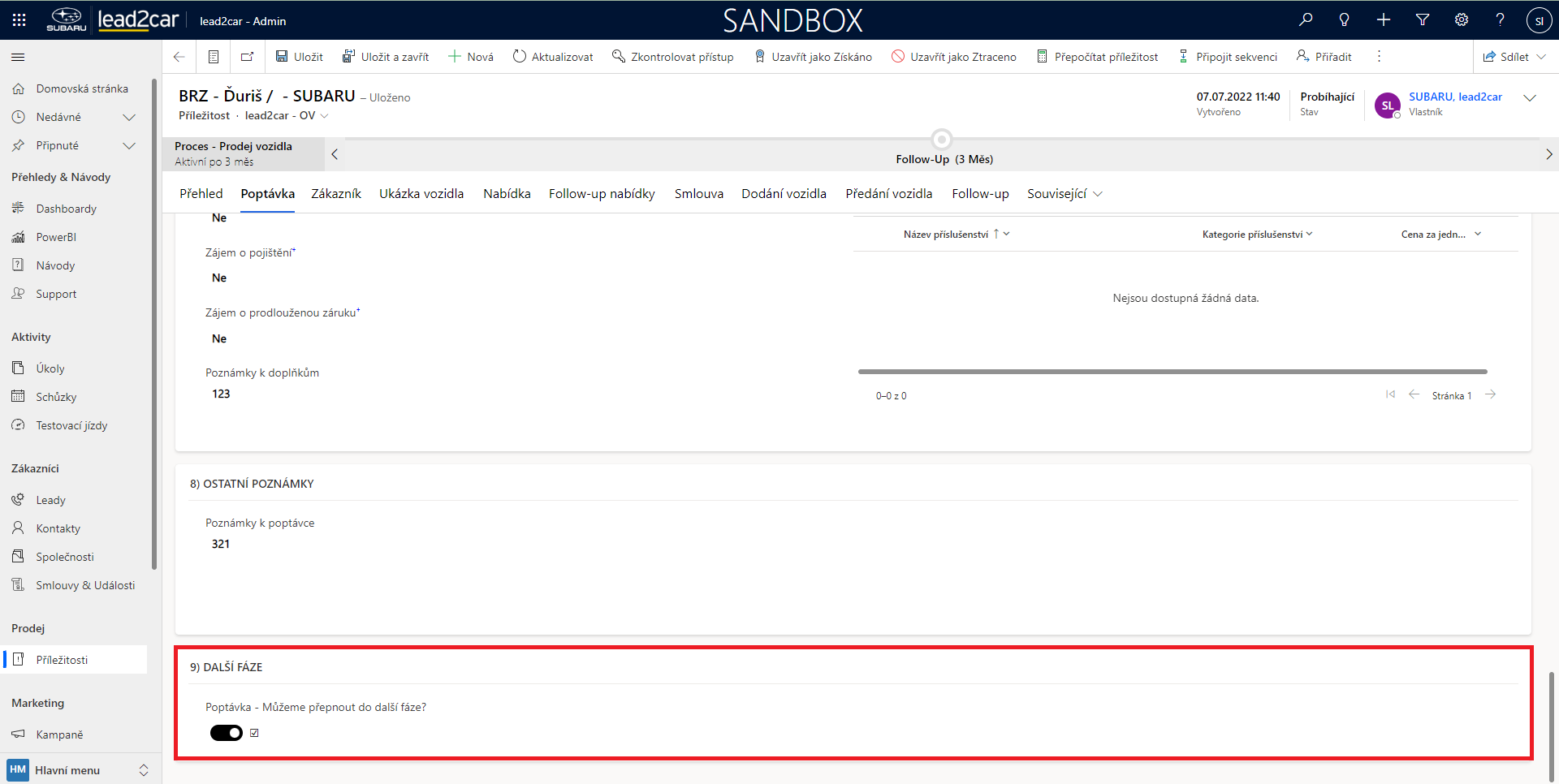Click the back arrow in command bar
Viewport: 1559px width, 784px height.
pos(179,57)
